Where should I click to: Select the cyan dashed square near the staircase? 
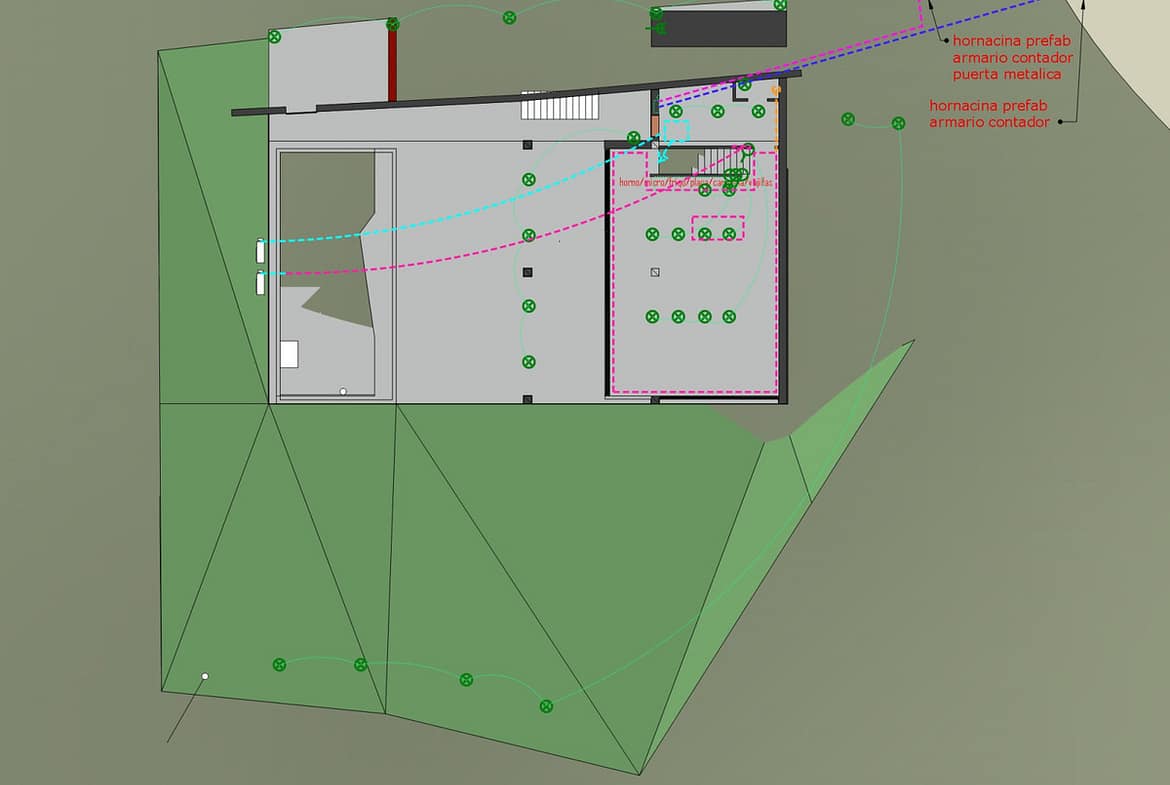[678, 131]
